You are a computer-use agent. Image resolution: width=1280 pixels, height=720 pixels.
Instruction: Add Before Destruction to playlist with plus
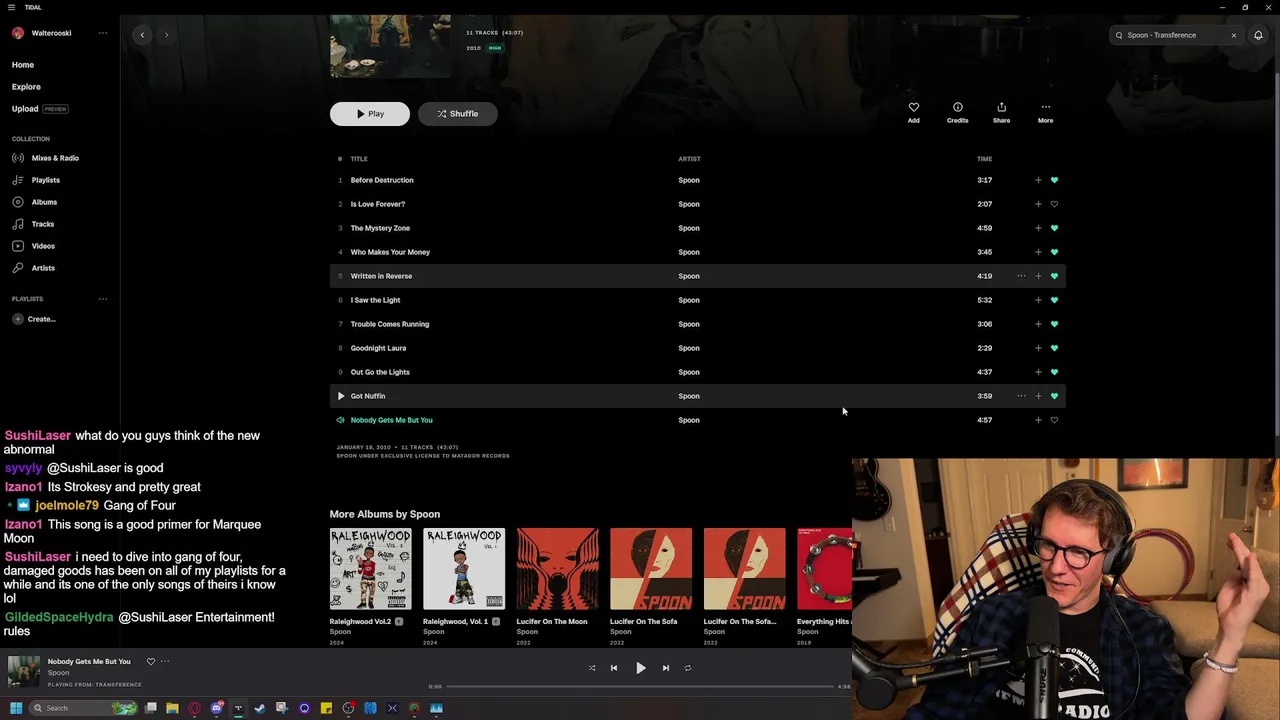point(1038,180)
